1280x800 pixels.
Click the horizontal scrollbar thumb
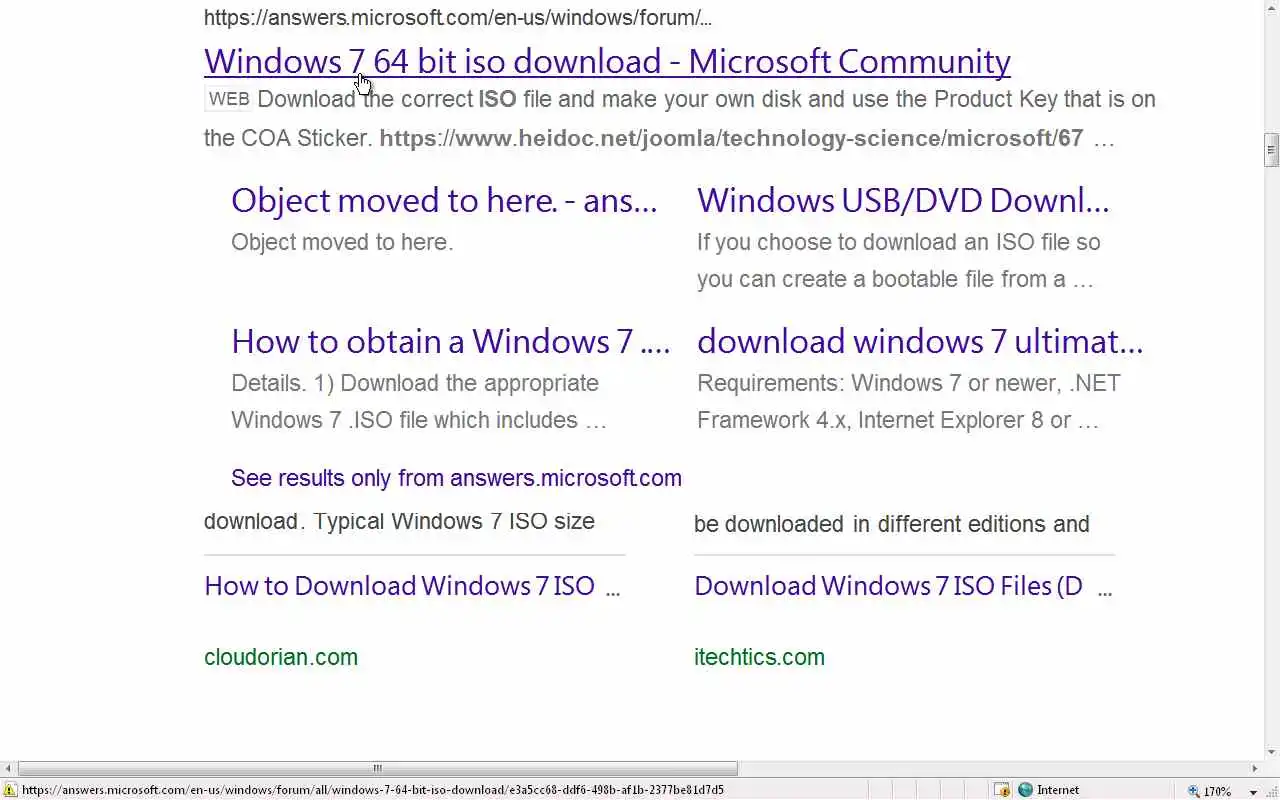click(377, 768)
